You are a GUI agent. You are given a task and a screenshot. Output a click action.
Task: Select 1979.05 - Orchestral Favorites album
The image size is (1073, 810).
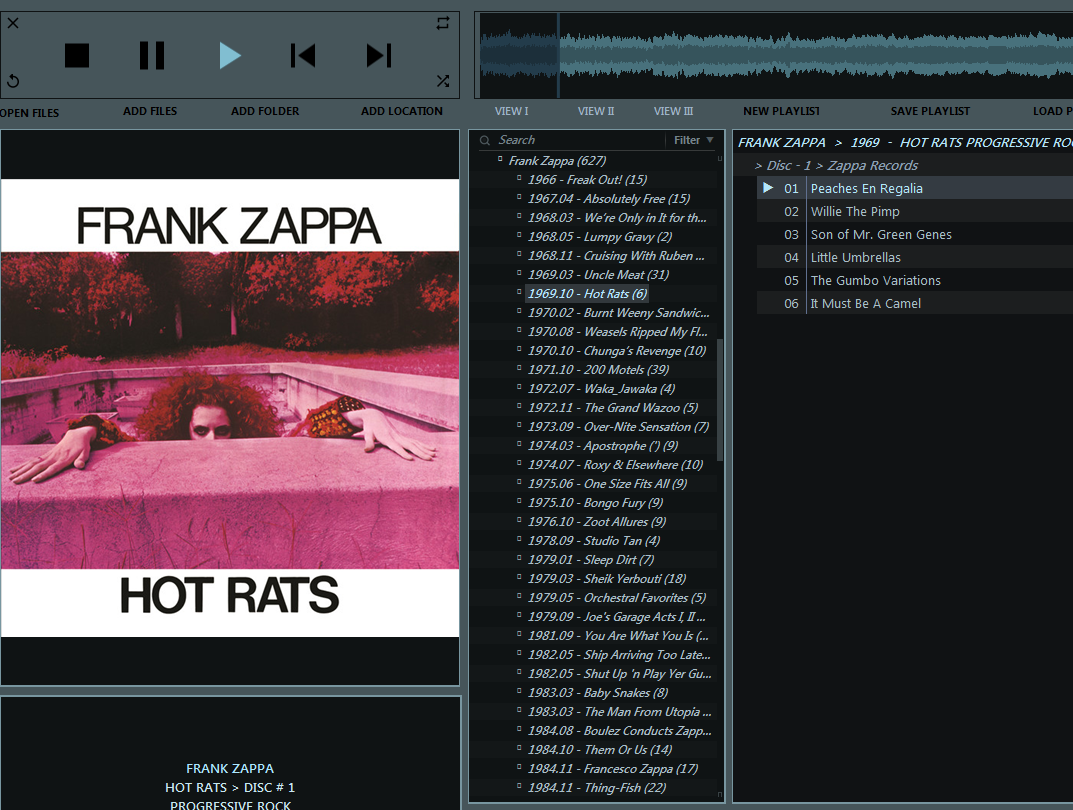[617, 598]
